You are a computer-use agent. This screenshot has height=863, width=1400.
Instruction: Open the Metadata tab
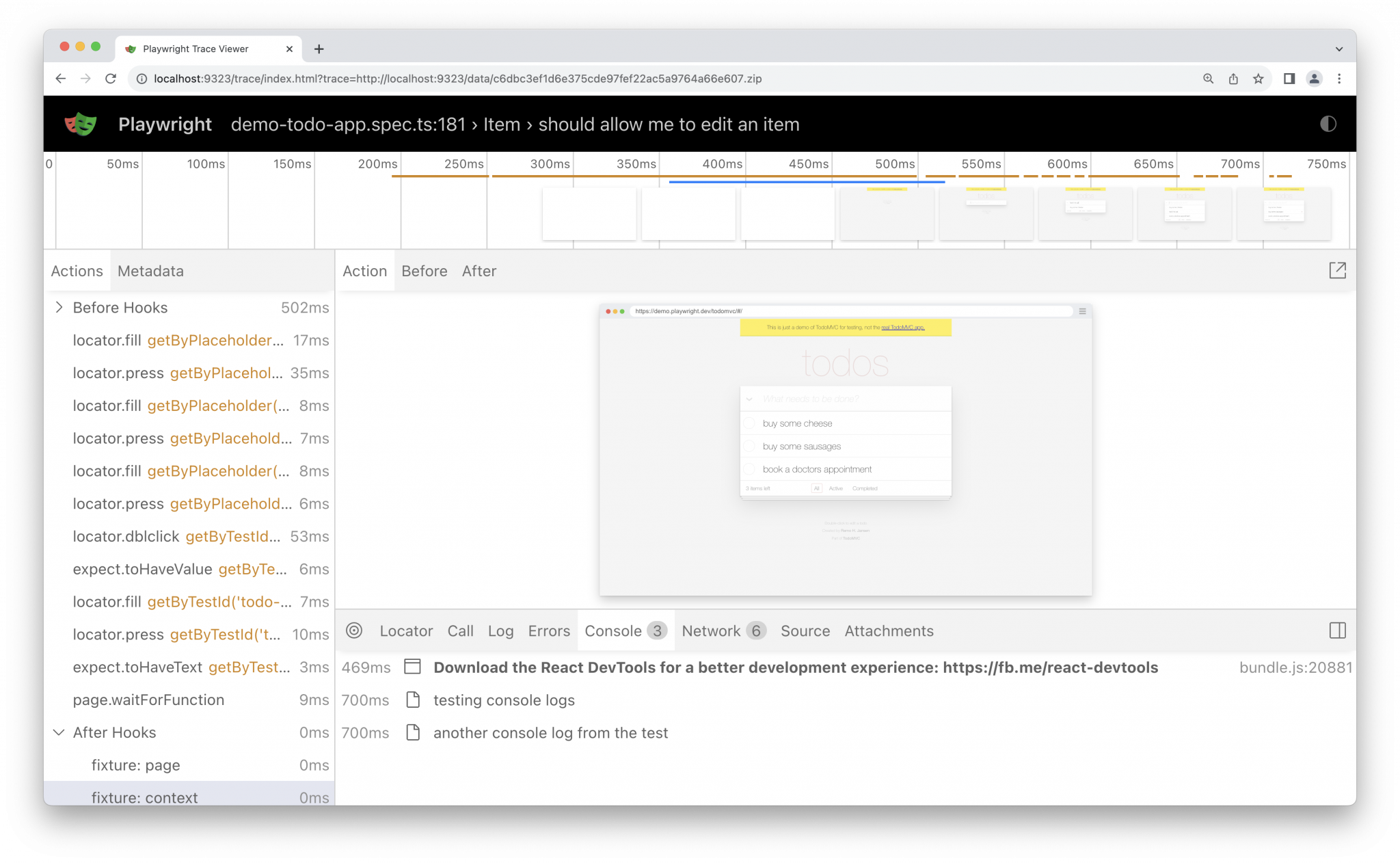(x=150, y=271)
